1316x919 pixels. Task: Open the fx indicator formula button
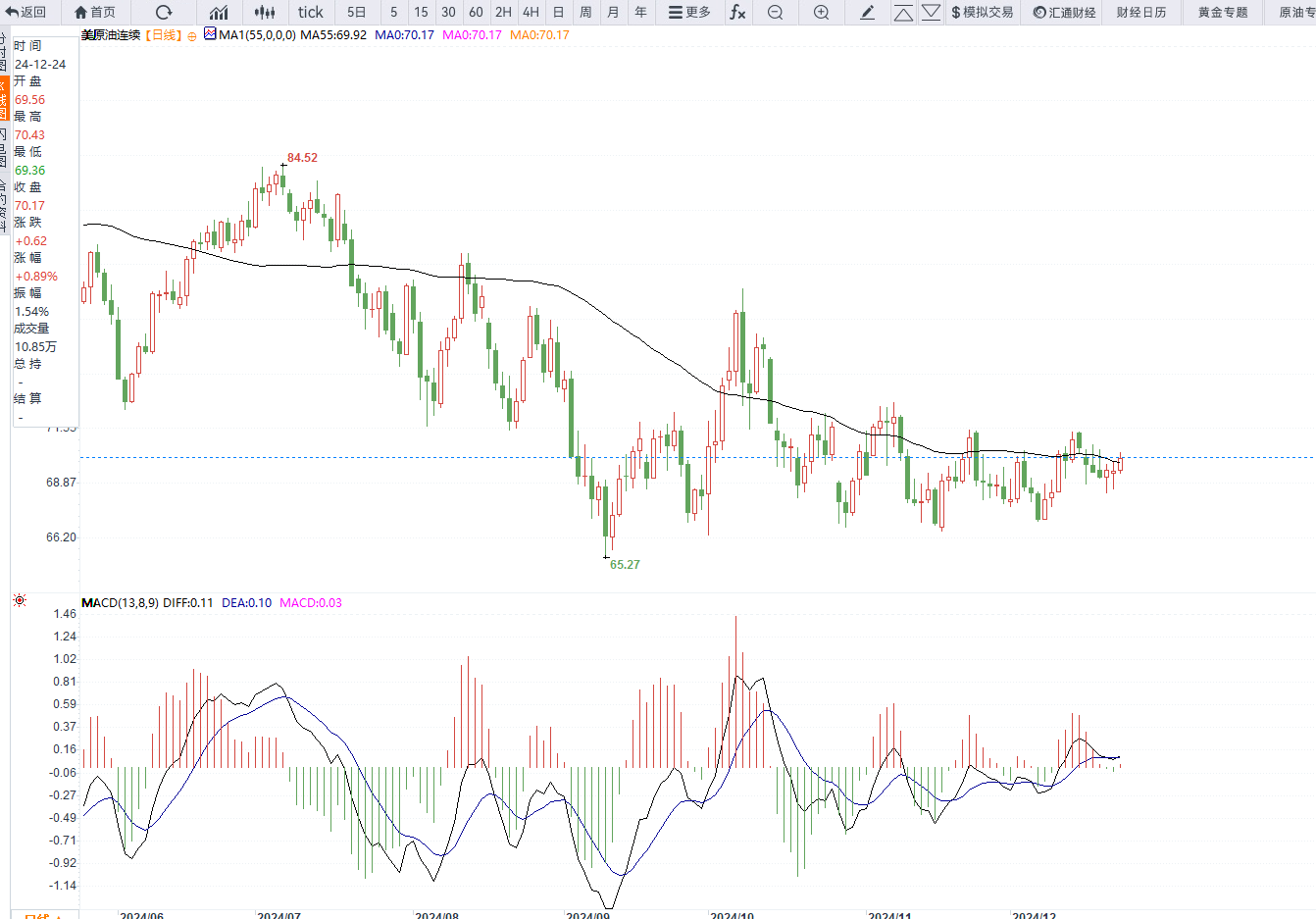pos(737,12)
